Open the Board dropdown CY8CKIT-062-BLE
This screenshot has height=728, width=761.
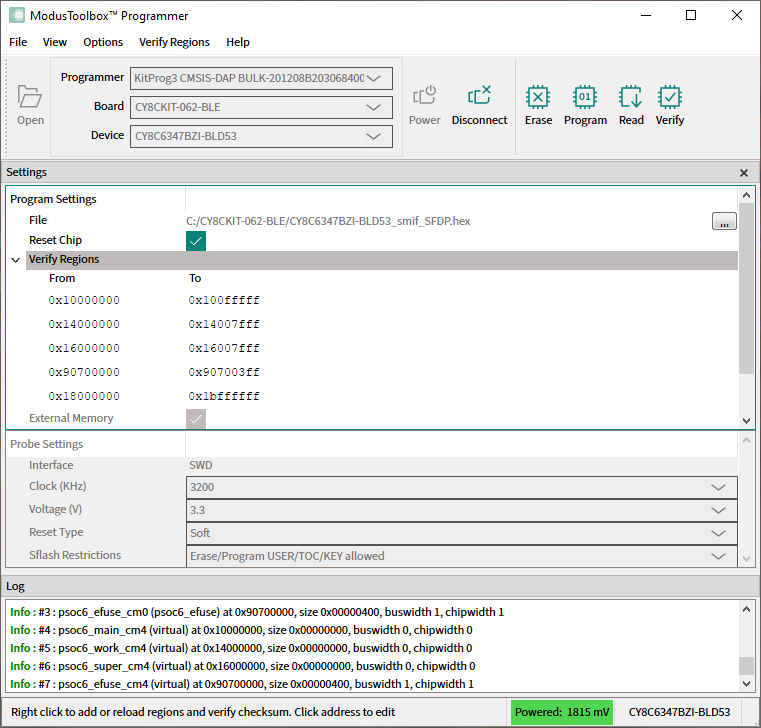(374, 107)
